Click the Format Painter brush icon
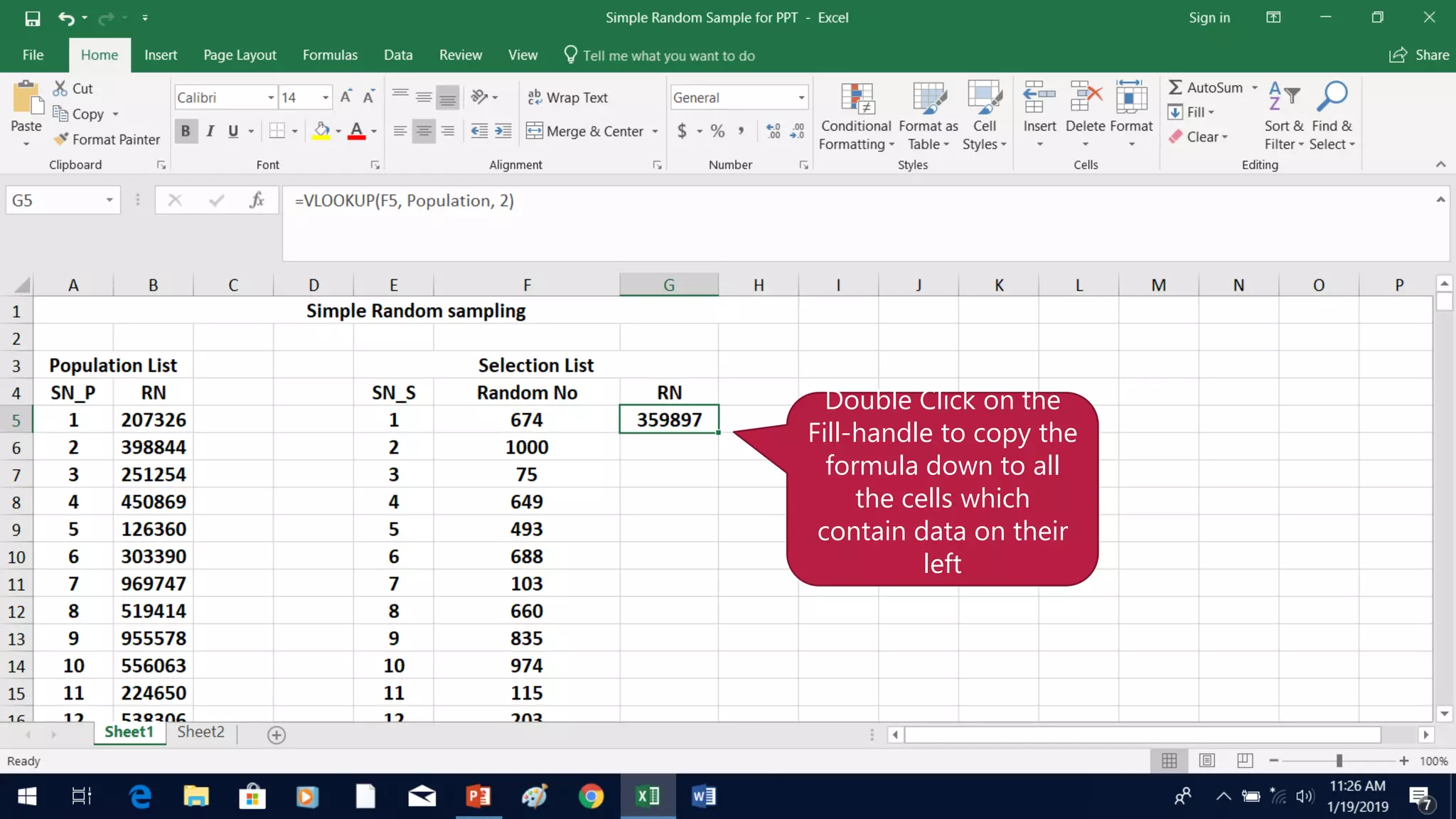This screenshot has width=1456, height=819. 61,139
